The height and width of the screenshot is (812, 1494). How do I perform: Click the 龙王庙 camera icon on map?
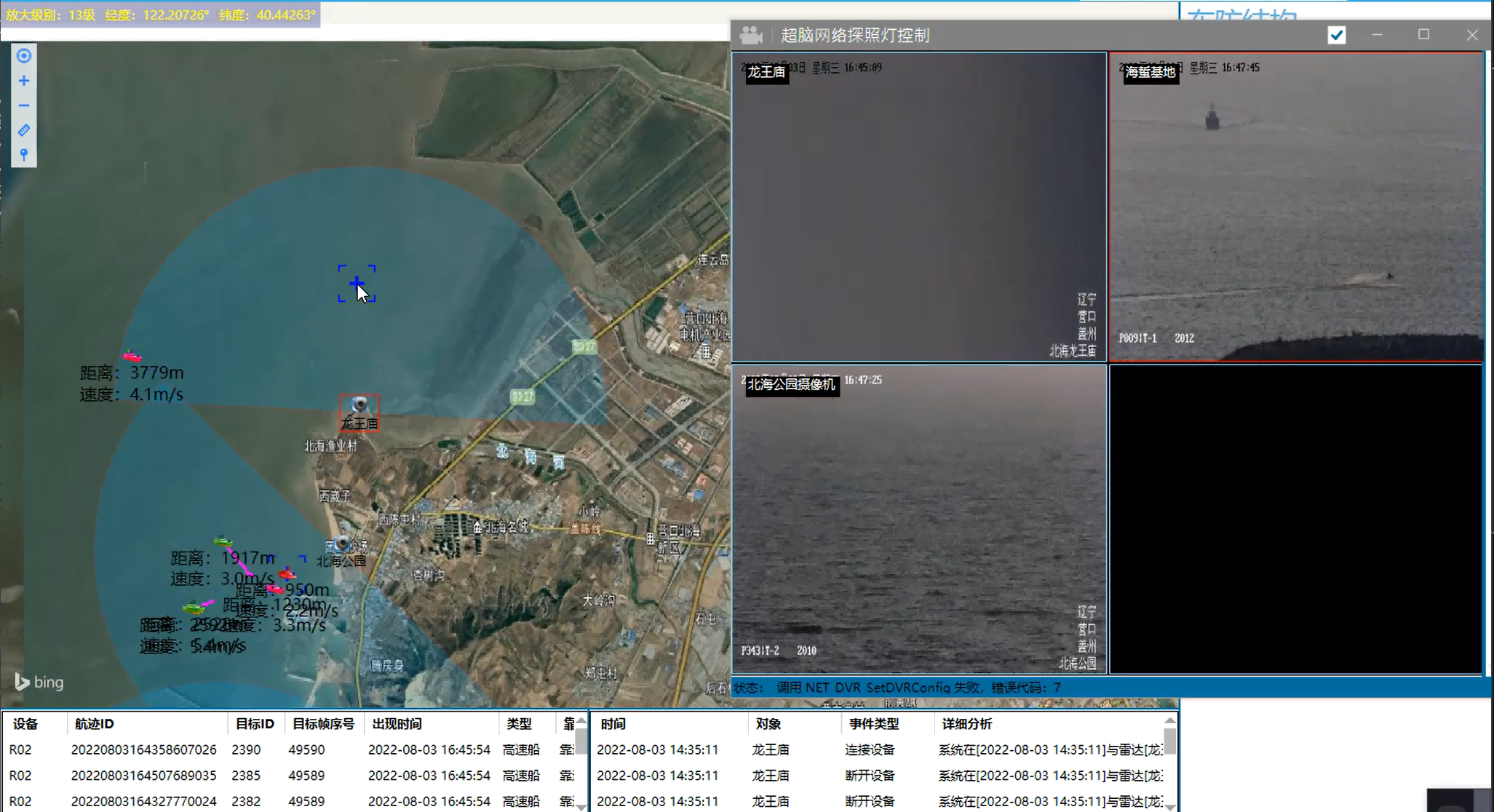click(x=359, y=405)
